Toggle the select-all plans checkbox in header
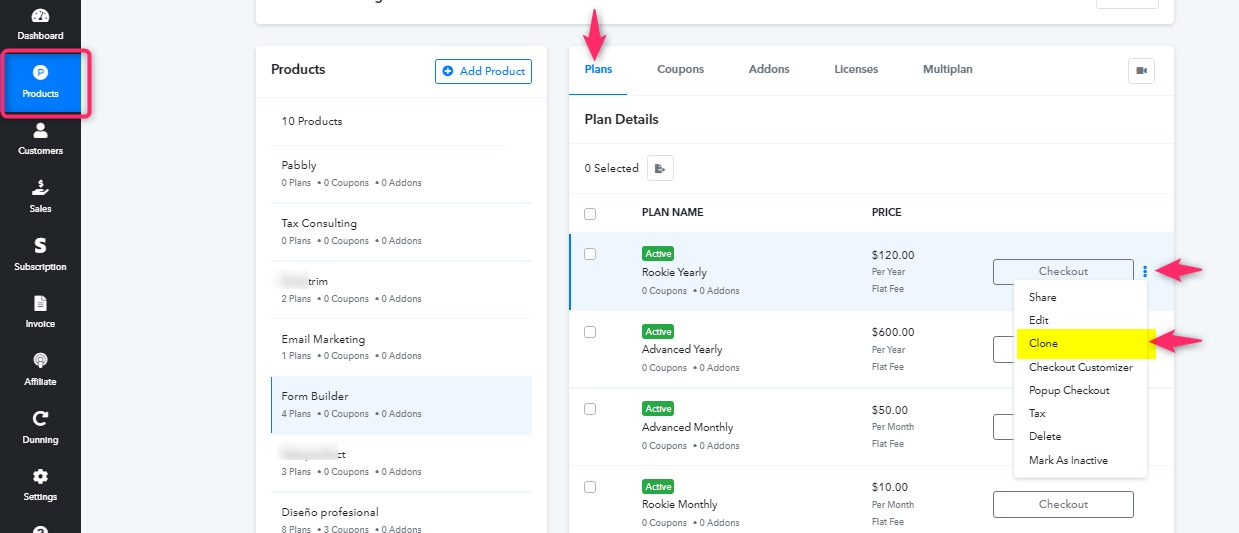This screenshot has height=533, width=1239. tap(590, 214)
